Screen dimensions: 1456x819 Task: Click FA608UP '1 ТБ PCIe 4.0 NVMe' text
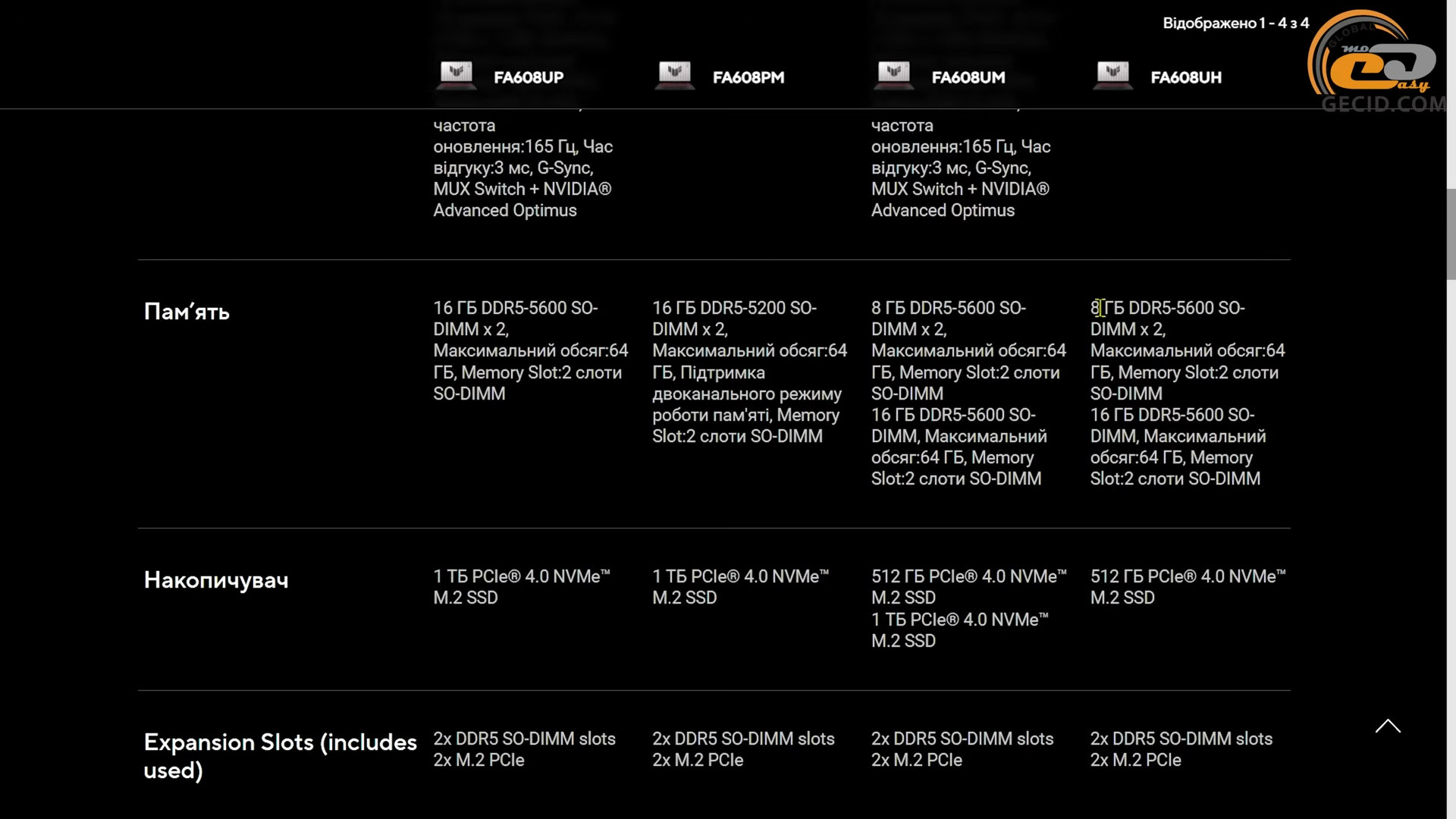pyautogui.click(x=521, y=576)
